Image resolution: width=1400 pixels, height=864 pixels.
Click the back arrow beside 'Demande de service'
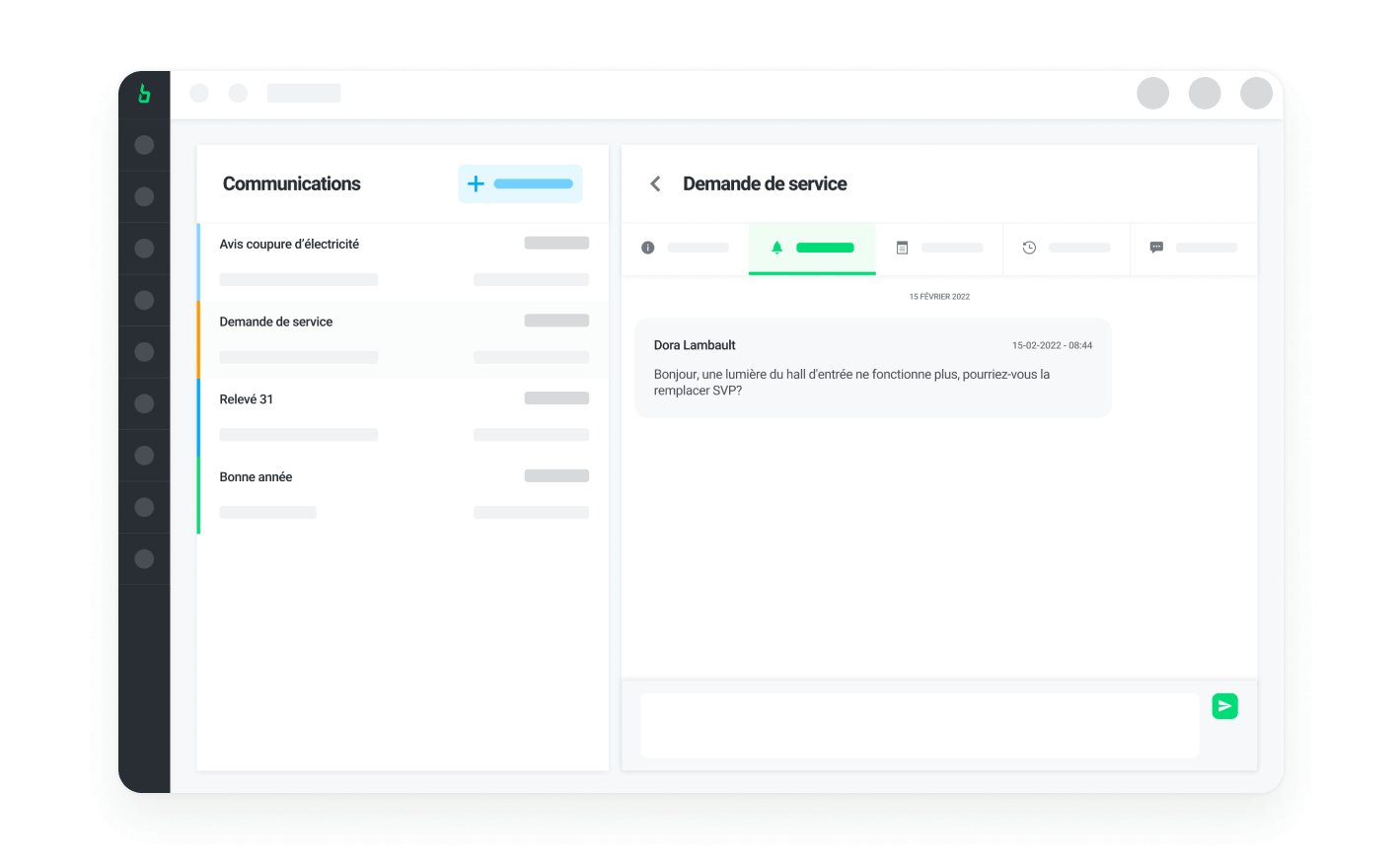click(x=654, y=183)
